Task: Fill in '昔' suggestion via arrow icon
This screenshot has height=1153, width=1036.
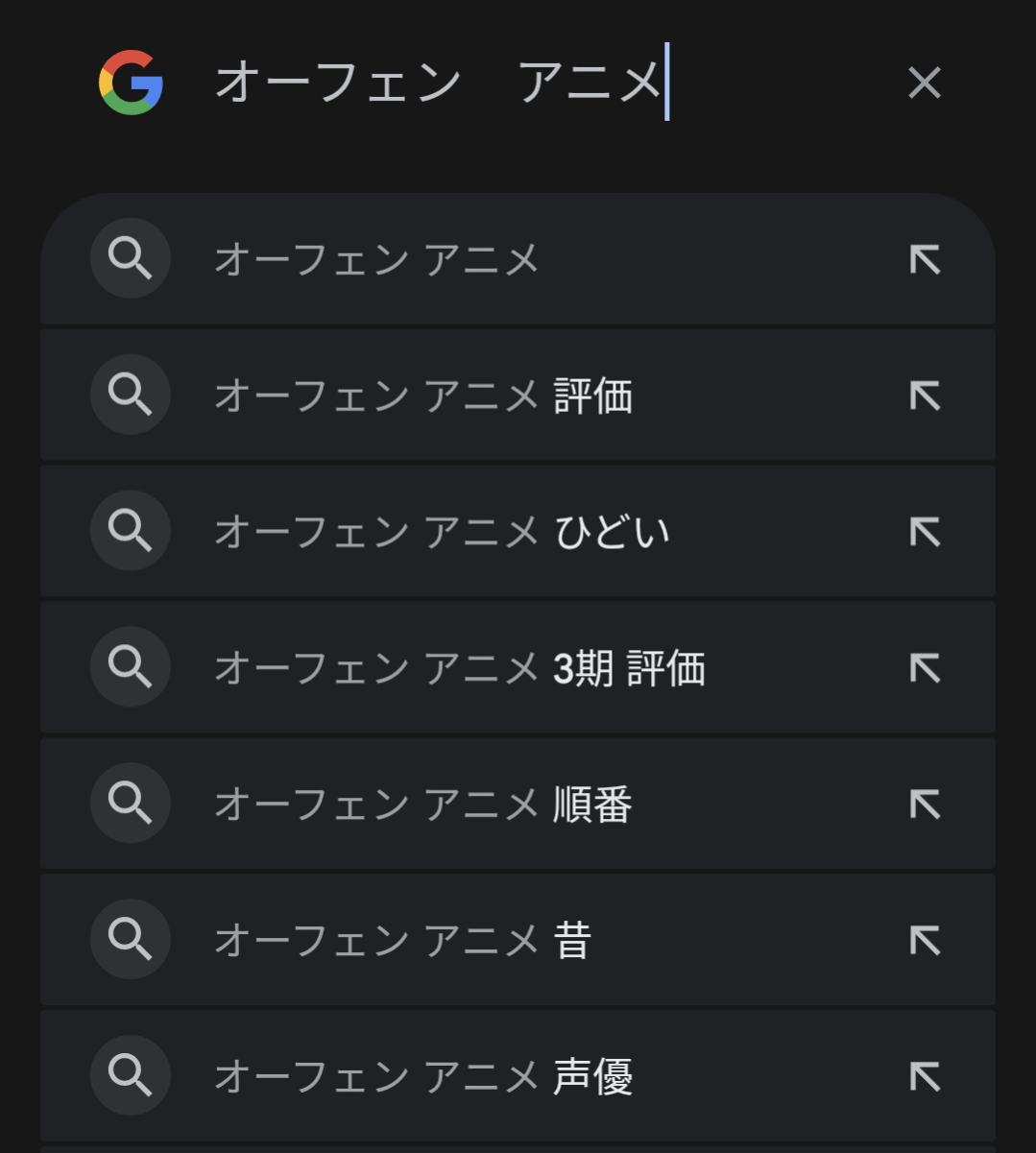Action: (925, 941)
